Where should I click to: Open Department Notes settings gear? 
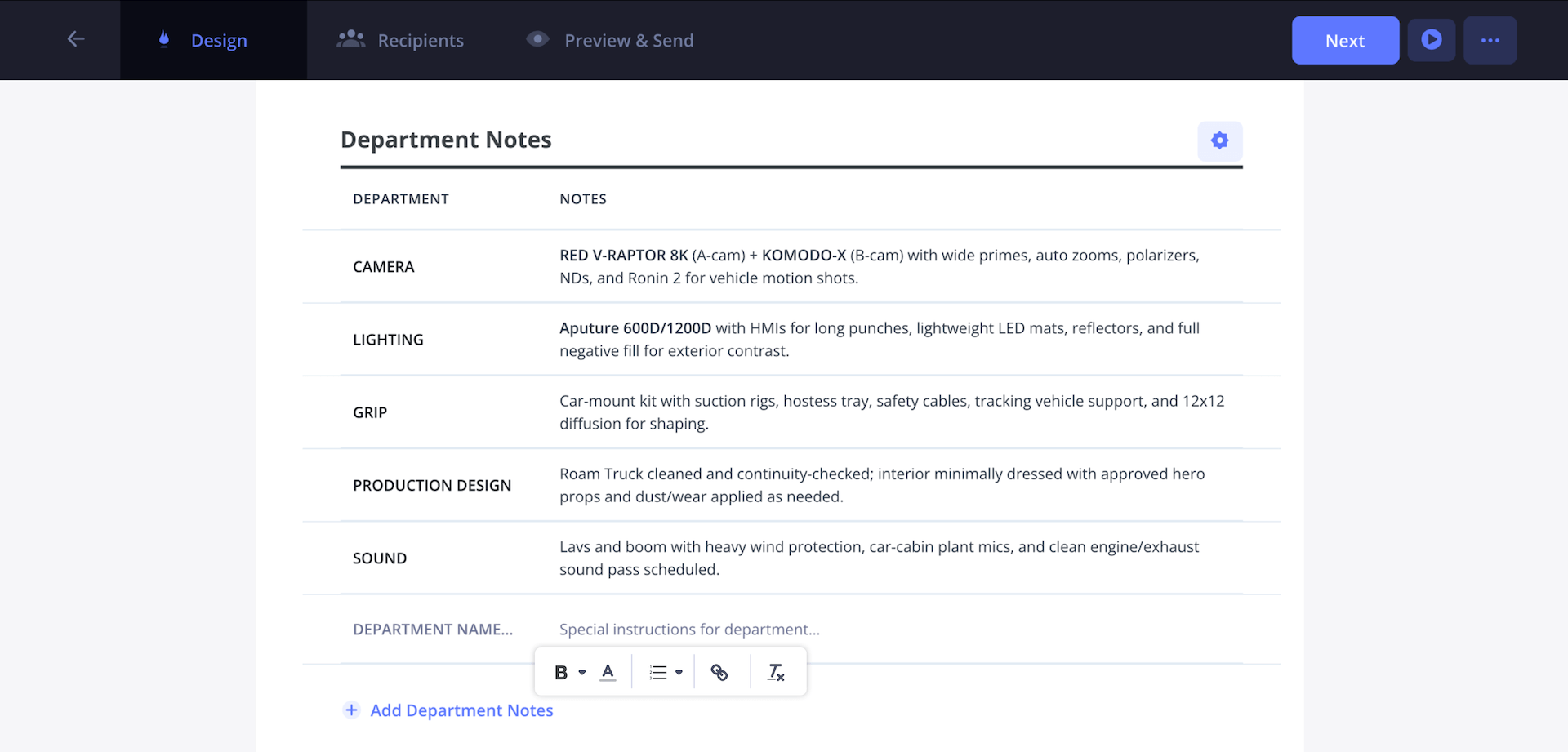click(1219, 141)
